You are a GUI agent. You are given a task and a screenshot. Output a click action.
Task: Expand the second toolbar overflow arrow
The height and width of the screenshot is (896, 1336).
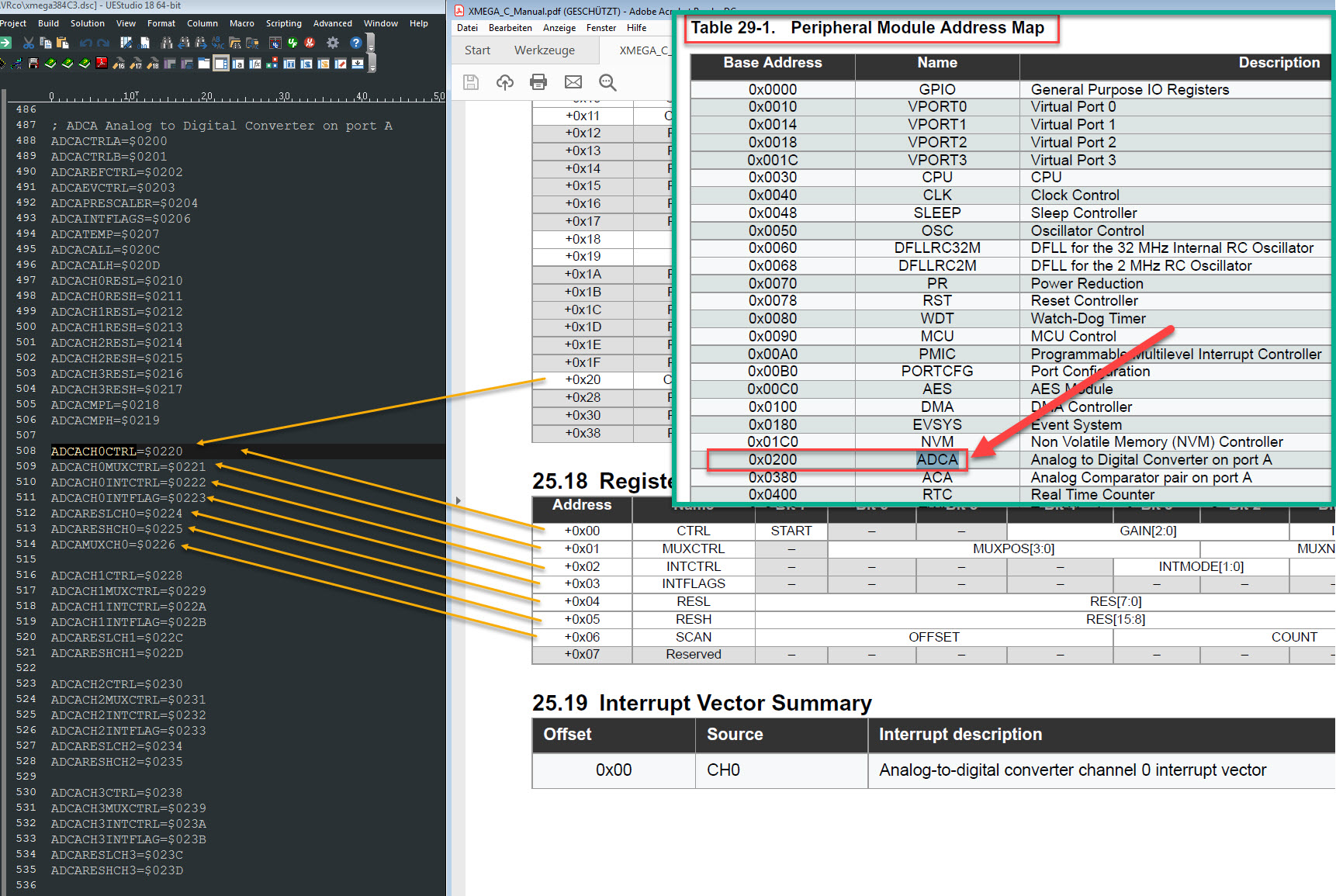point(372,67)
